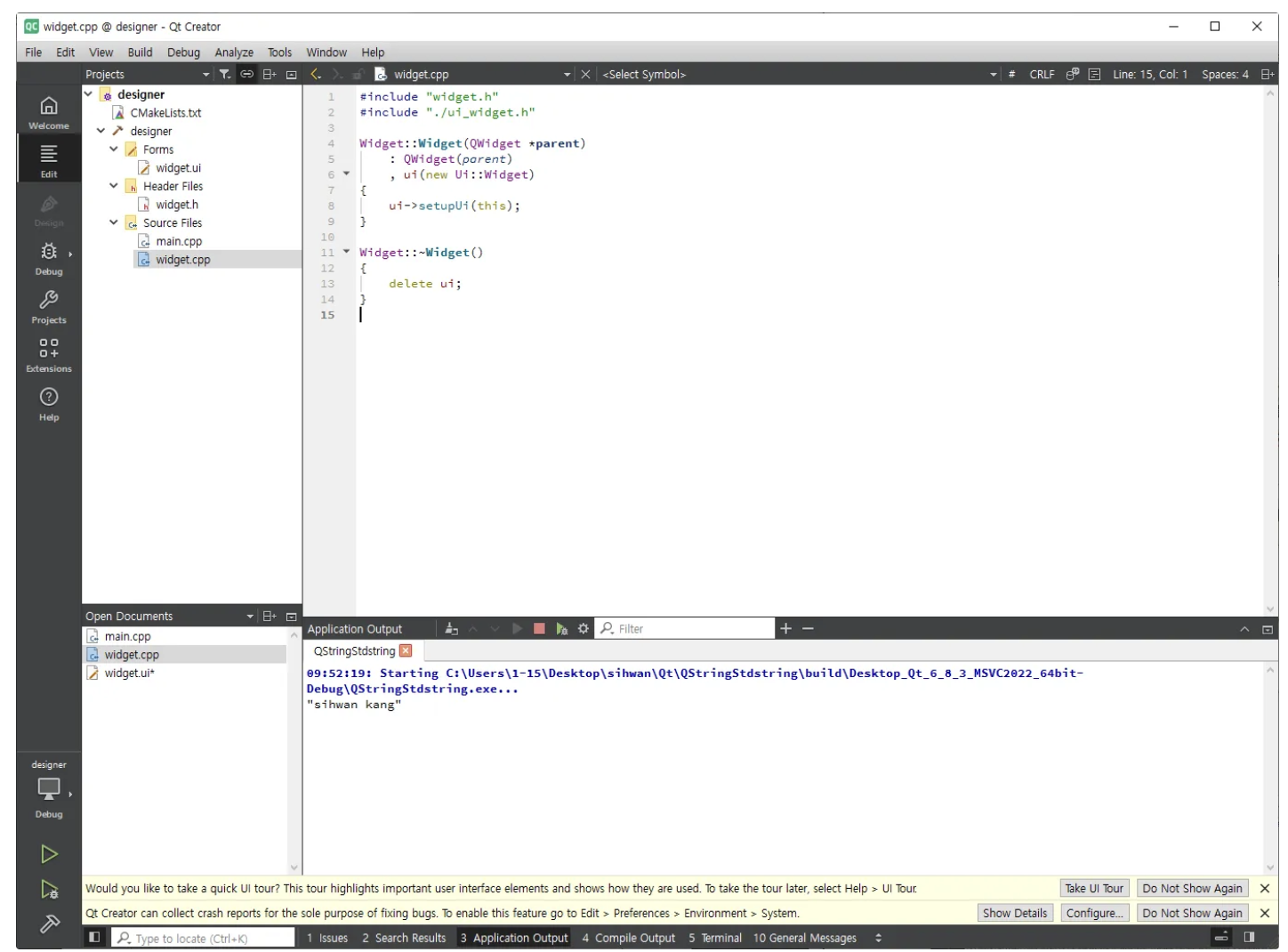Open the Spaces: 4 indentation setting
This screenshot has width=1288, height=952.
pos(1225,75)
